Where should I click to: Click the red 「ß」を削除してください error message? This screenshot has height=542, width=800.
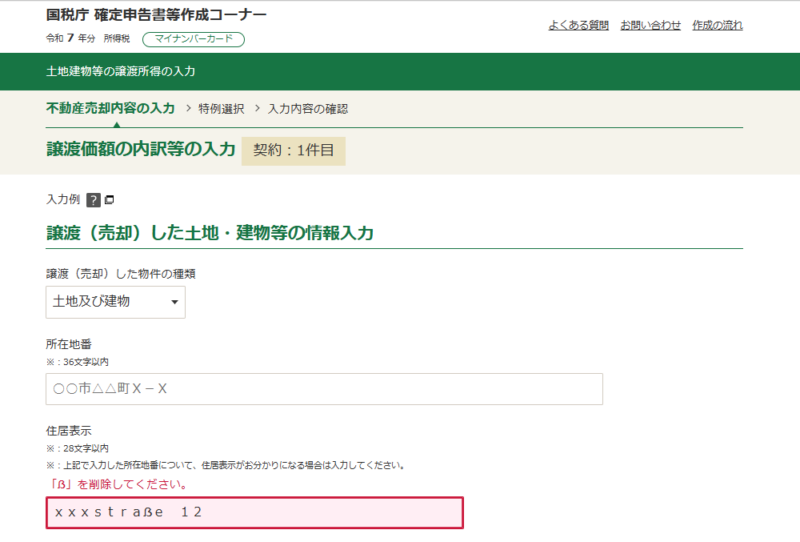pos(116,485)
